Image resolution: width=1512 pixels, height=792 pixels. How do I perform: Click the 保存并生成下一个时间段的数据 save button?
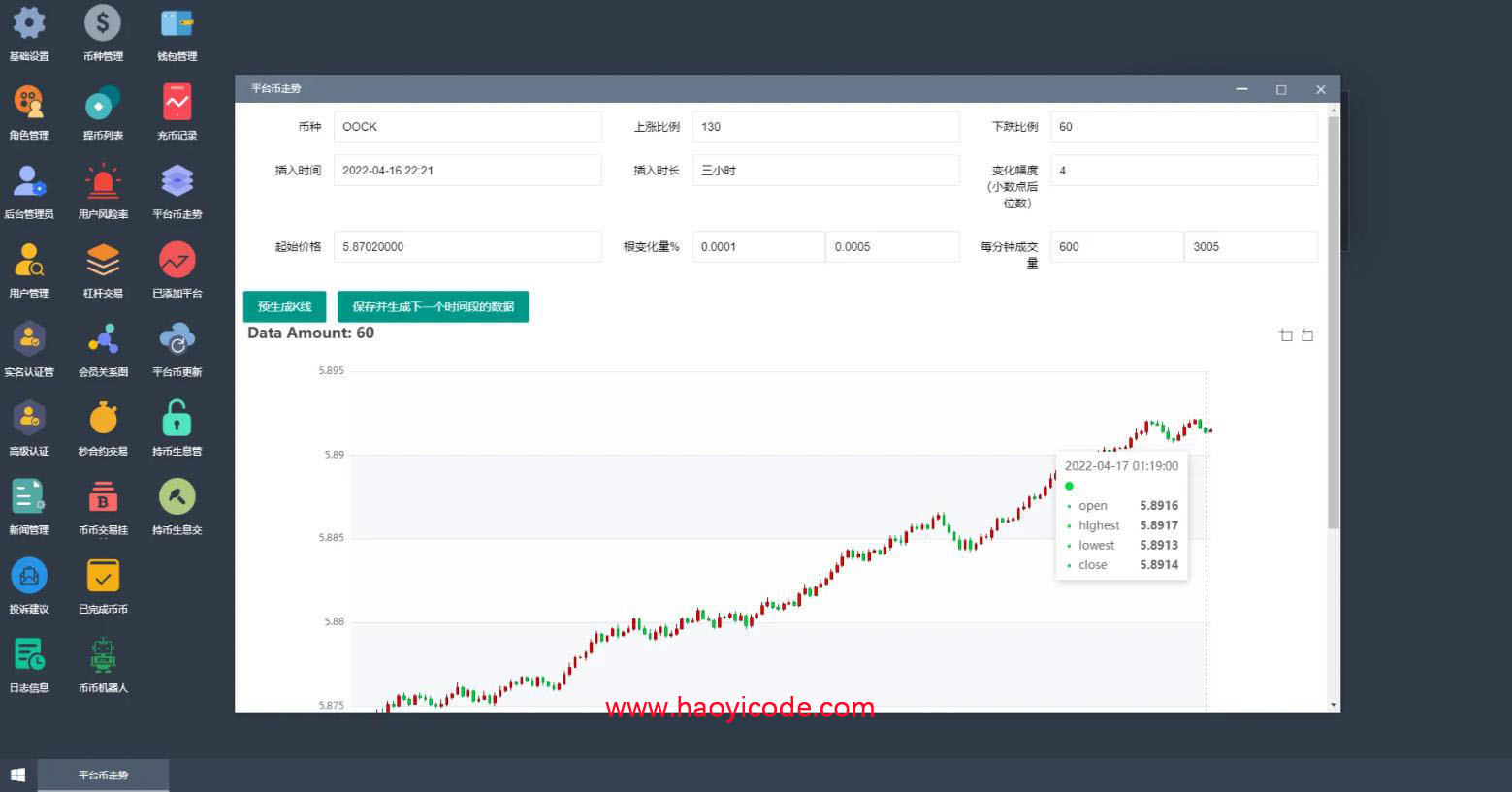(x=433, y=306)
